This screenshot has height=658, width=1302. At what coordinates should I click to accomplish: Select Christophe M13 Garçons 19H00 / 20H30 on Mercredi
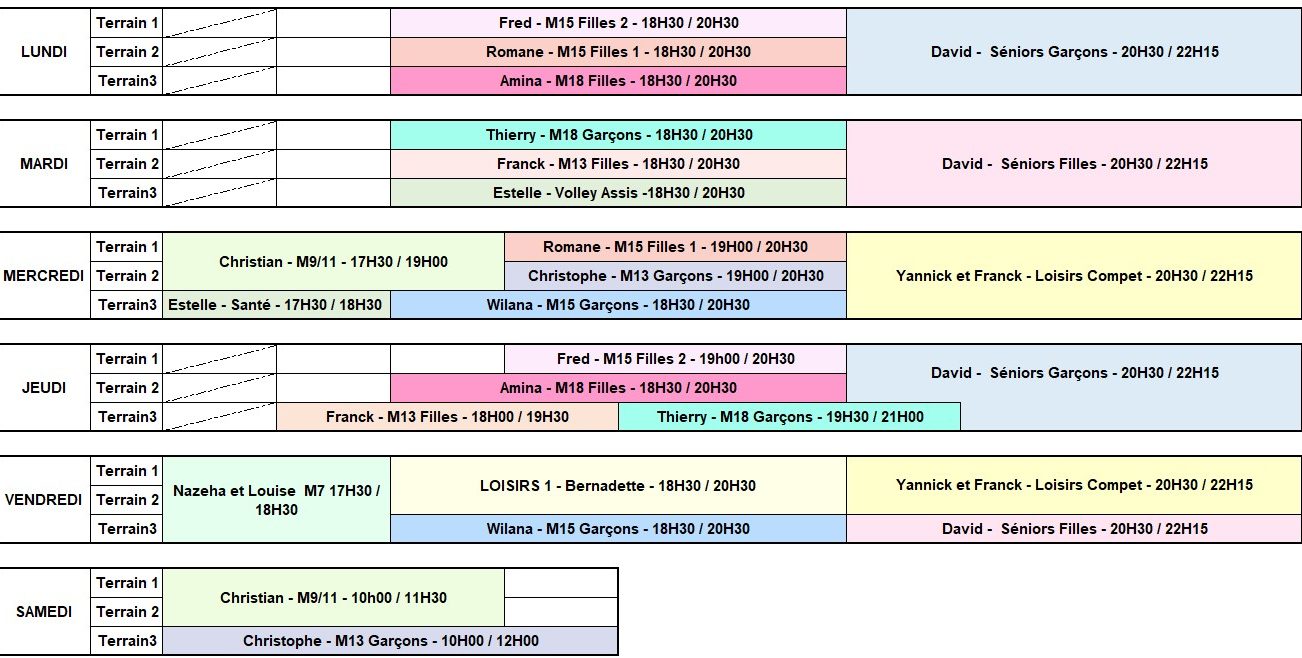[x=675, y=276]
